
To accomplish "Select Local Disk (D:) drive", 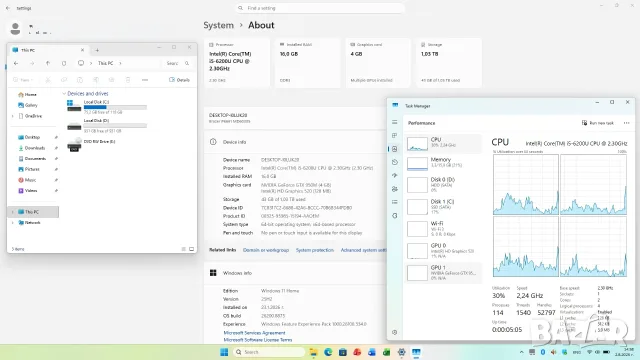I will coord(107,126).
